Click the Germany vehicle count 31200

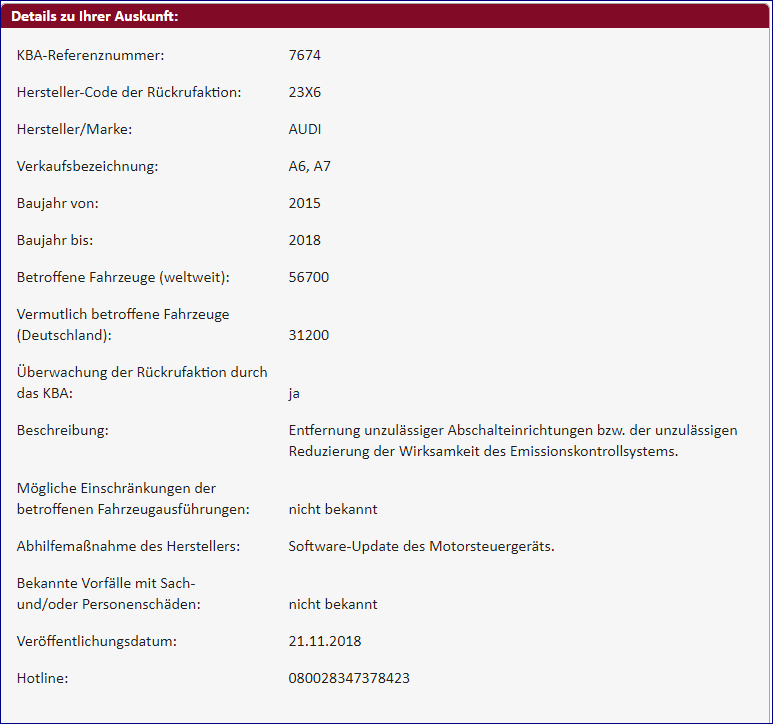309,335
